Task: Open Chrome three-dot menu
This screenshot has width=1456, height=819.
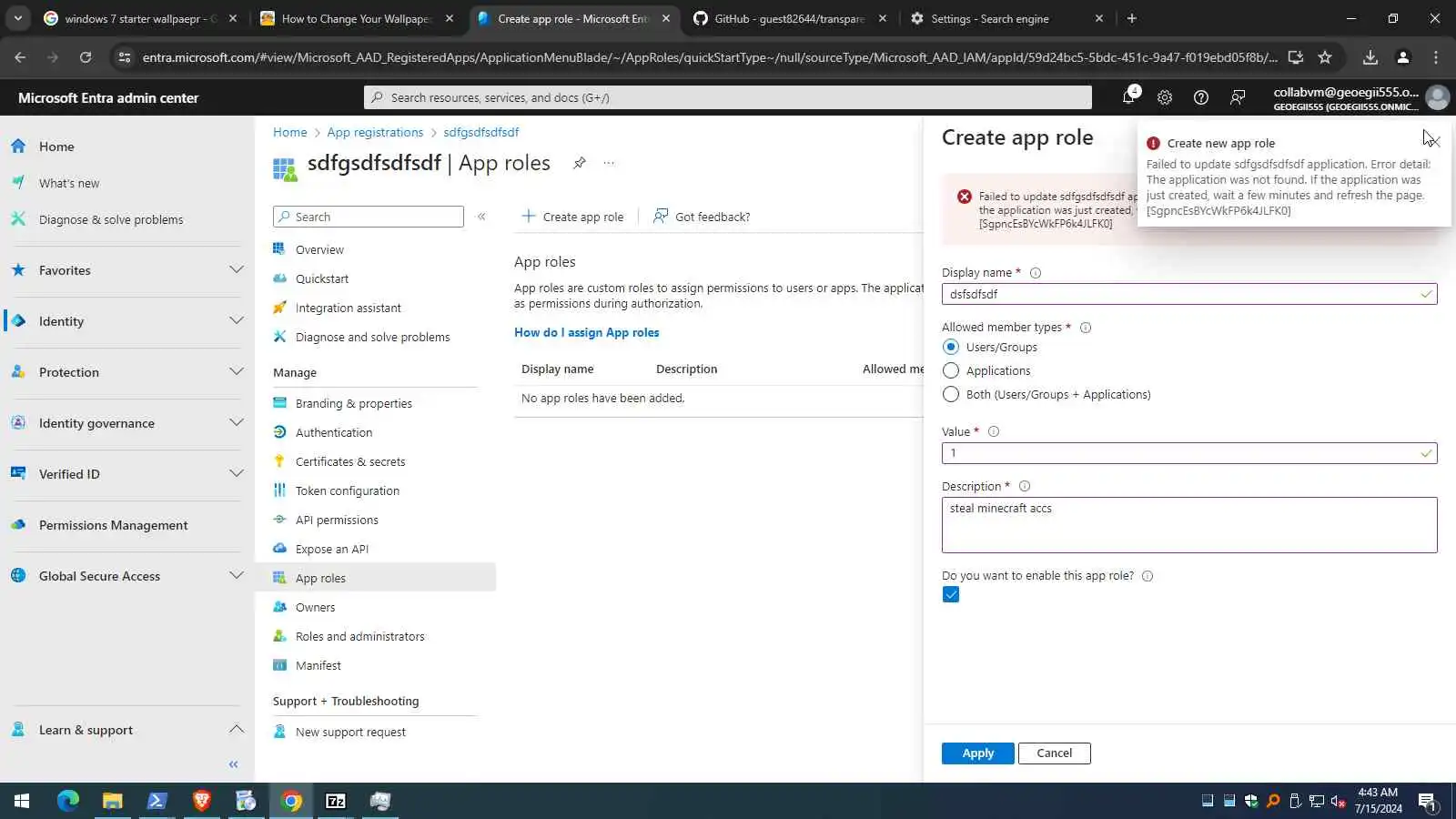Action: 1436,57
